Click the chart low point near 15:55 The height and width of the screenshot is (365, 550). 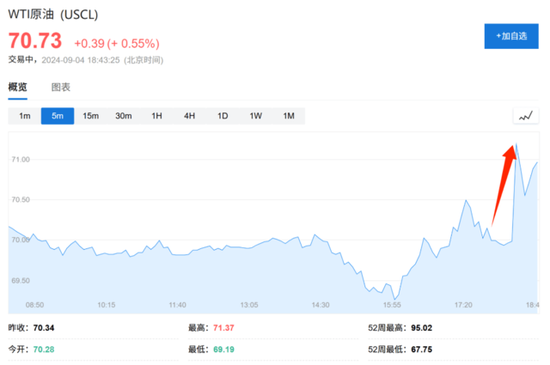[395, 299]
